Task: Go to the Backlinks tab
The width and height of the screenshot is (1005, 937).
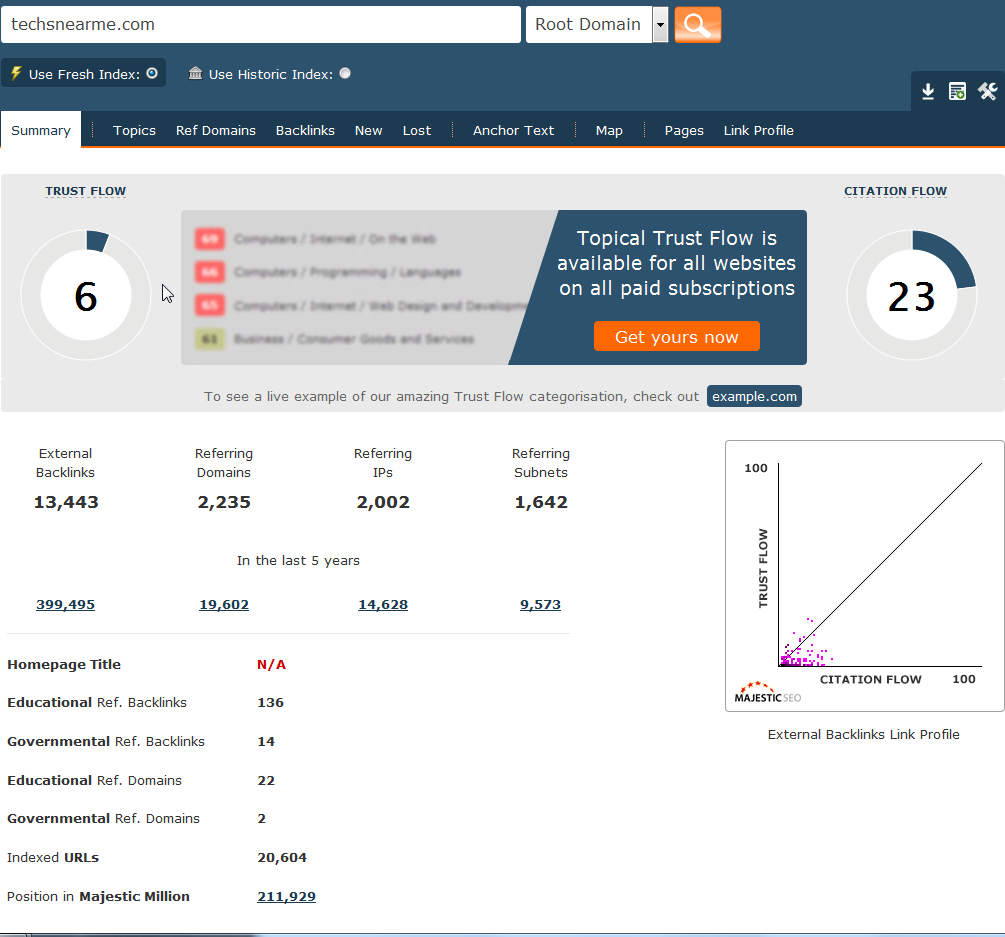Action: 305,130
